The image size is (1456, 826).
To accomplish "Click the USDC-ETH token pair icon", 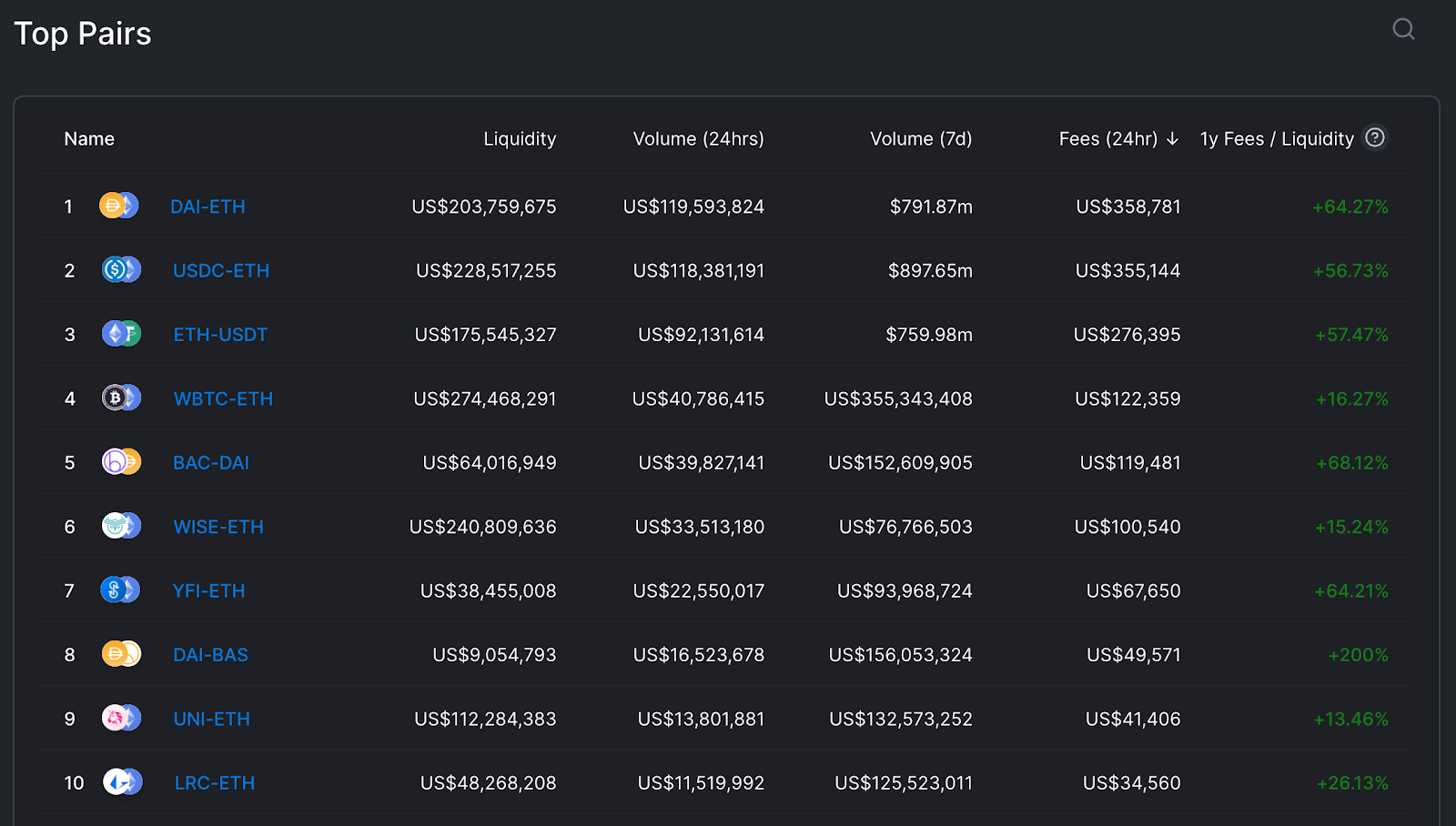I will [x=121, y=269].
